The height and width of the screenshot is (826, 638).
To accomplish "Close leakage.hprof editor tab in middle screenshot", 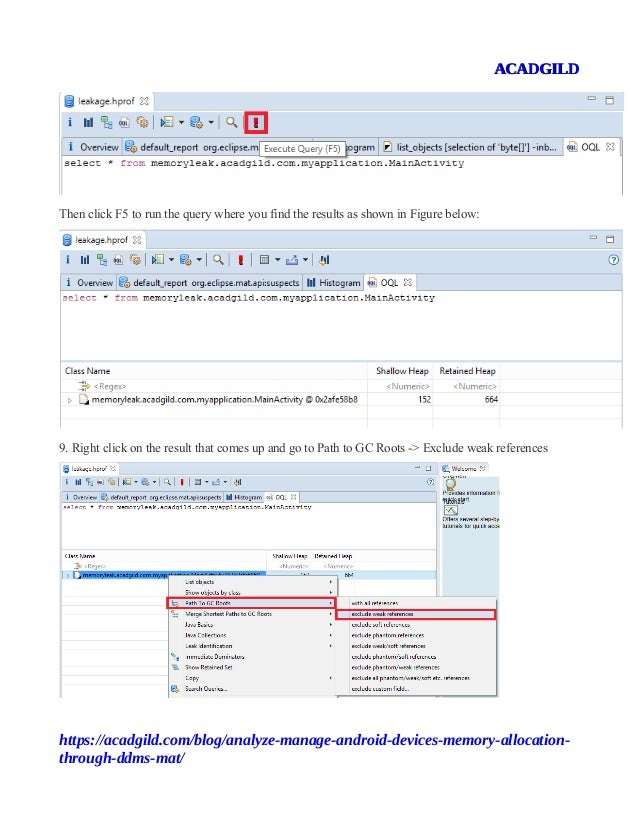I will (x=137, y=240).
